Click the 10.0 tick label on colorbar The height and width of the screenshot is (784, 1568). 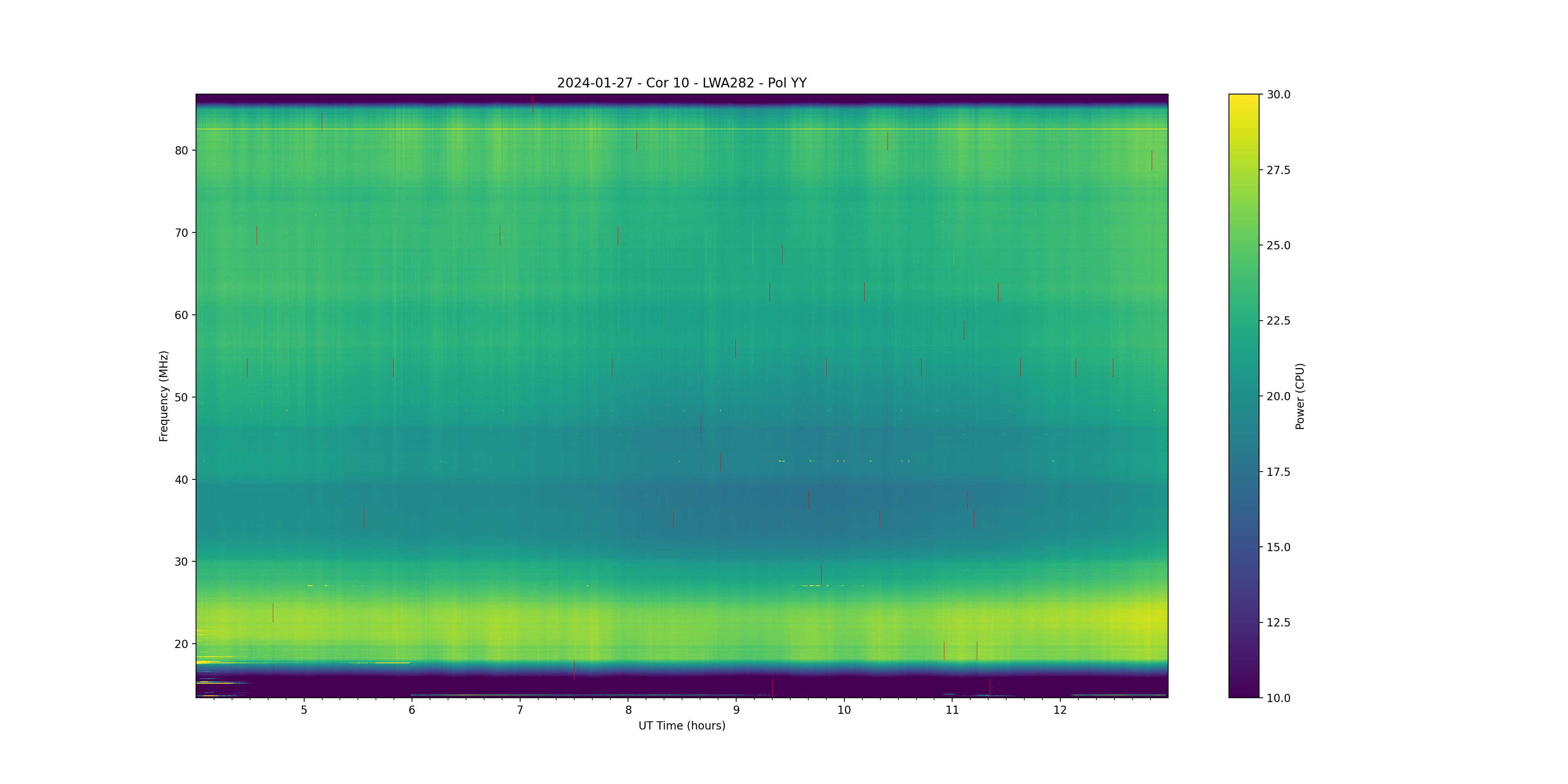(1278, 698)
